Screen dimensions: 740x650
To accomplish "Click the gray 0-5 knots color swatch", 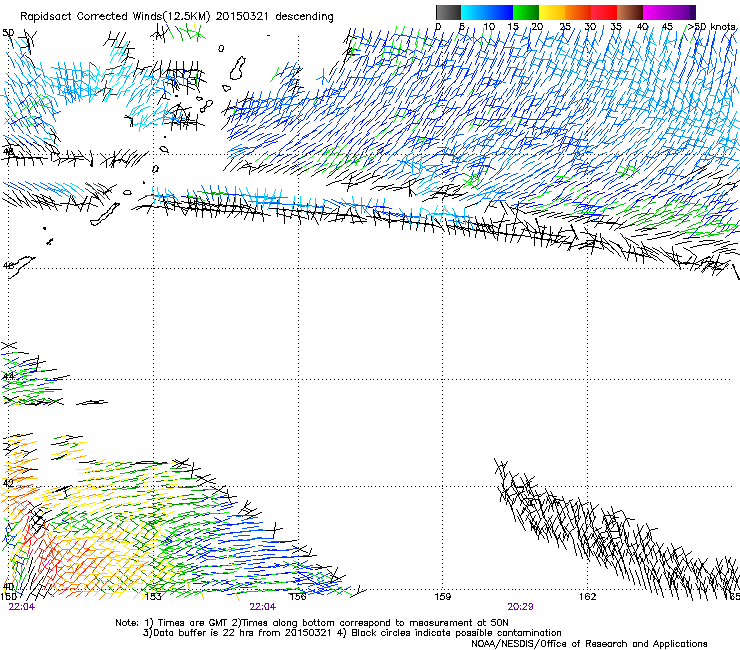I will 448,12.
